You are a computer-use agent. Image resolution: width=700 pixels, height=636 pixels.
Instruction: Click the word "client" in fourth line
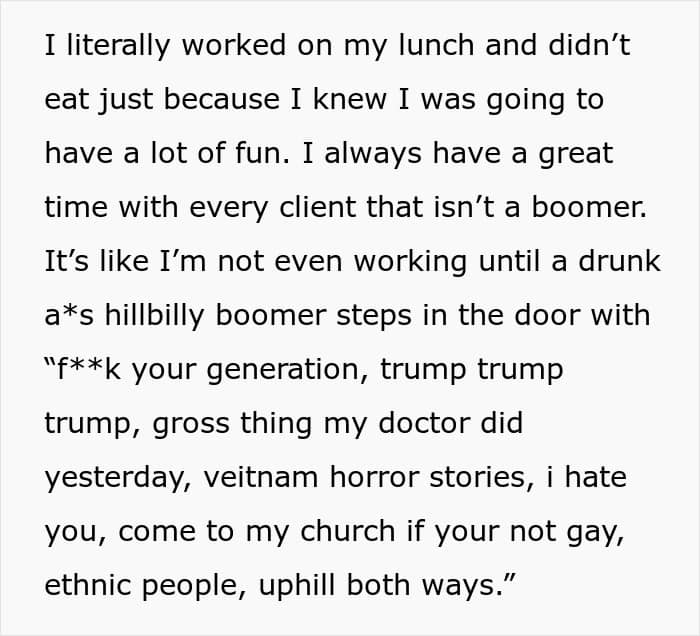pyautogui.click(x=317, y=207)
